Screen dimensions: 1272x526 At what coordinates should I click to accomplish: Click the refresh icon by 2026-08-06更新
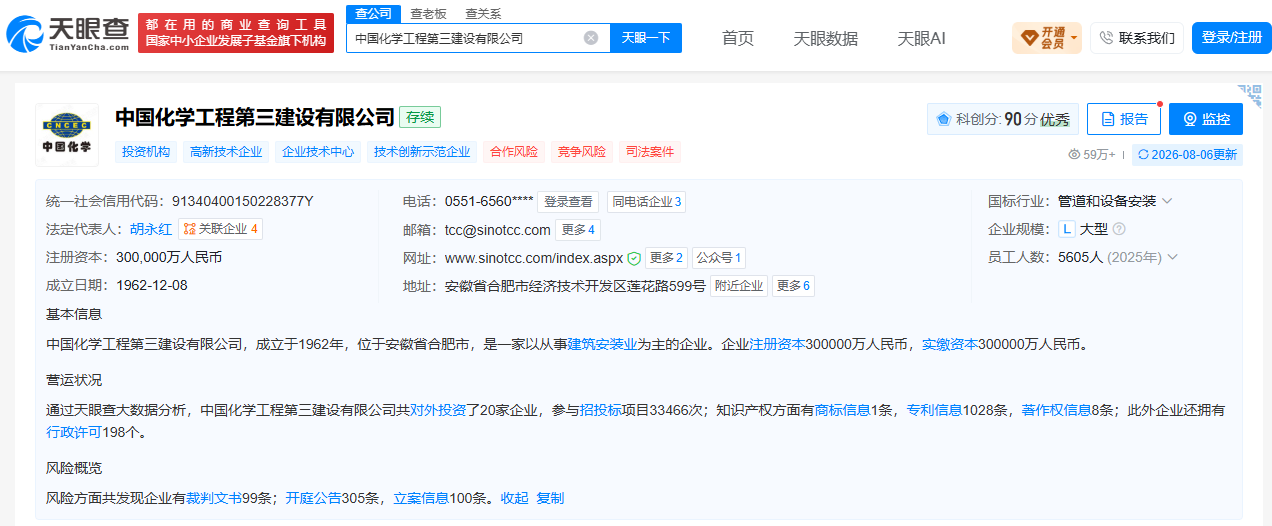(x=1143, y=155)
